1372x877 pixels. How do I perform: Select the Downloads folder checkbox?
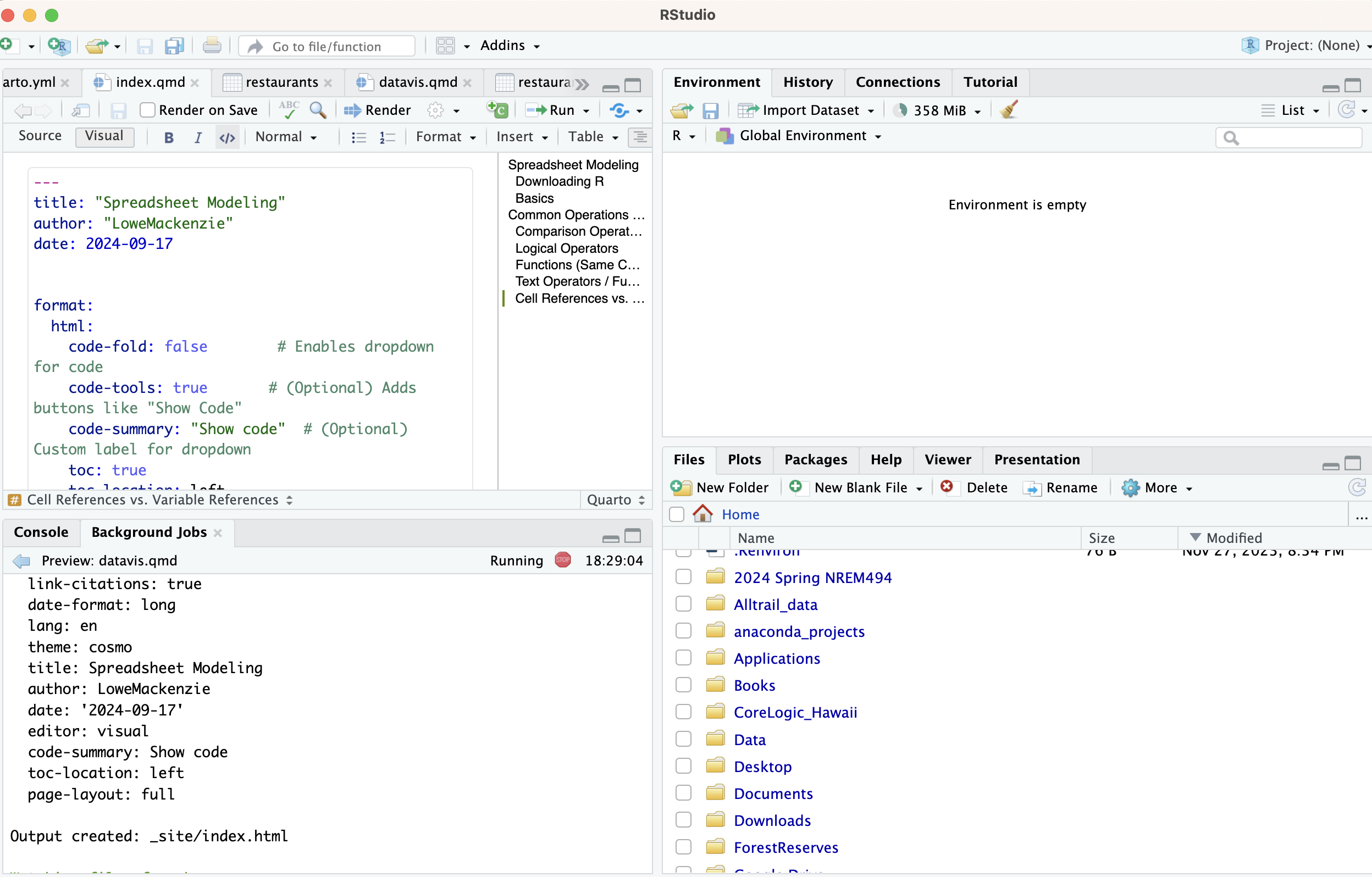point(683,820)
